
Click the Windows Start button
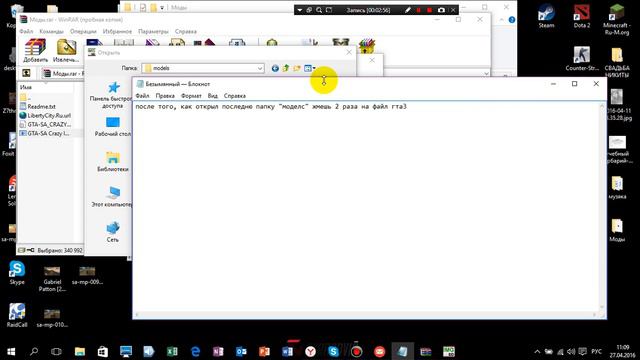[x=11, y=351]
